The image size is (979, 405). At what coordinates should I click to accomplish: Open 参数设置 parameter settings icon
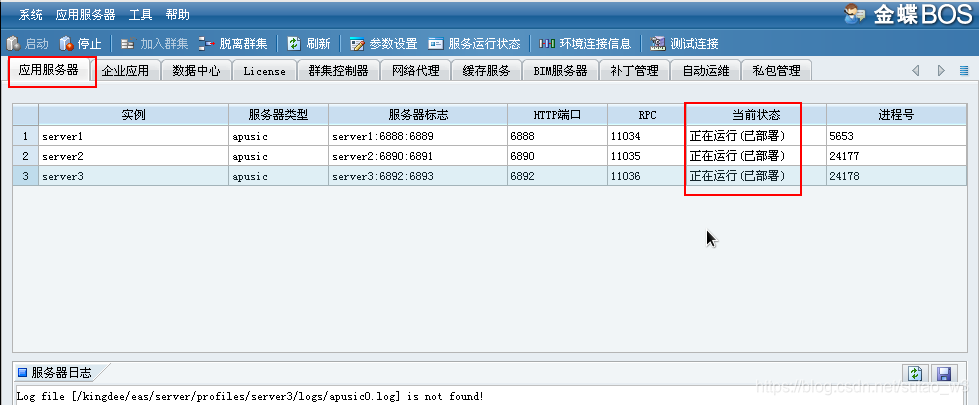click(x=357, y=44)
